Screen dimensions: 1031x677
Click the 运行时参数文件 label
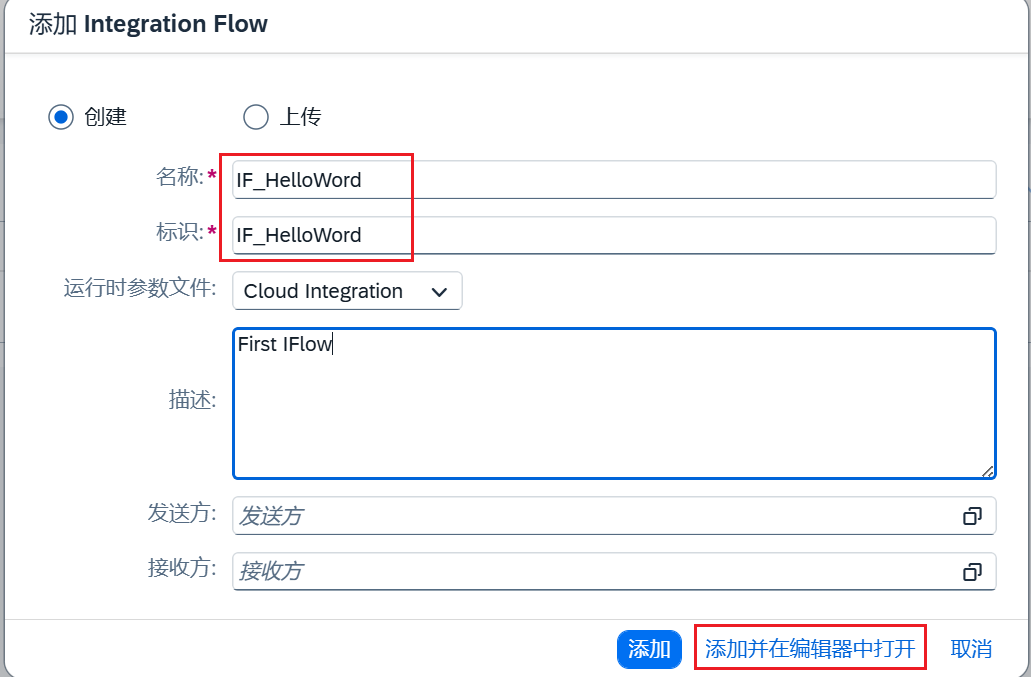point(140,289)
